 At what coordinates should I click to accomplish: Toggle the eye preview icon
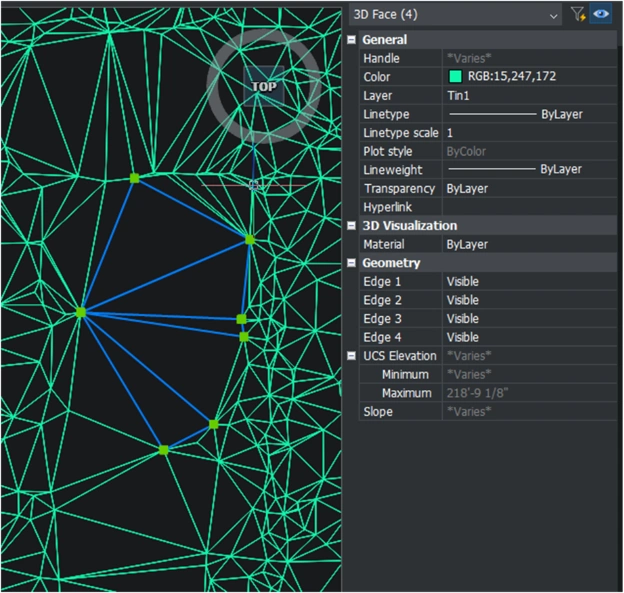(x=601, y=14)
